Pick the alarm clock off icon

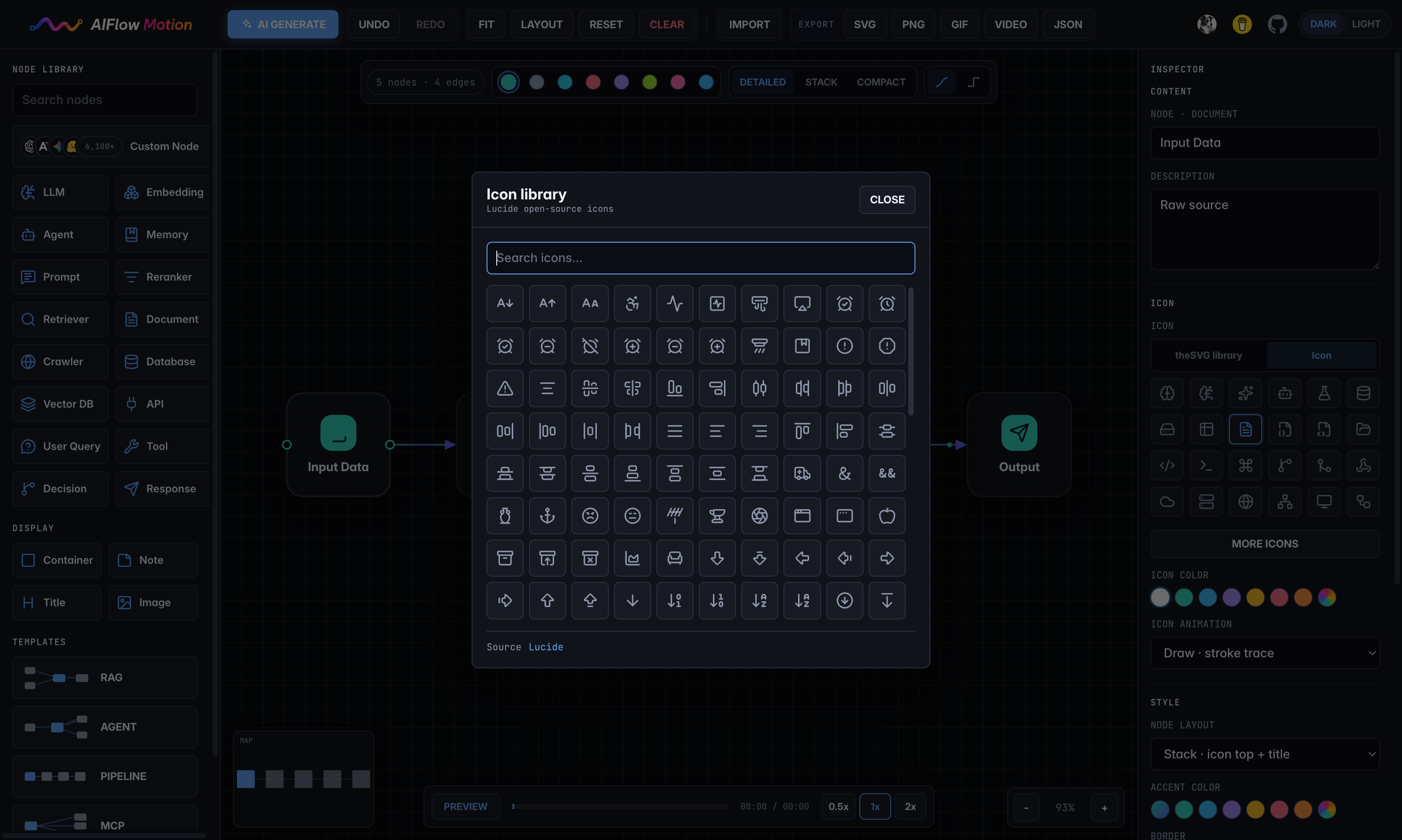(x=590, y=346)
